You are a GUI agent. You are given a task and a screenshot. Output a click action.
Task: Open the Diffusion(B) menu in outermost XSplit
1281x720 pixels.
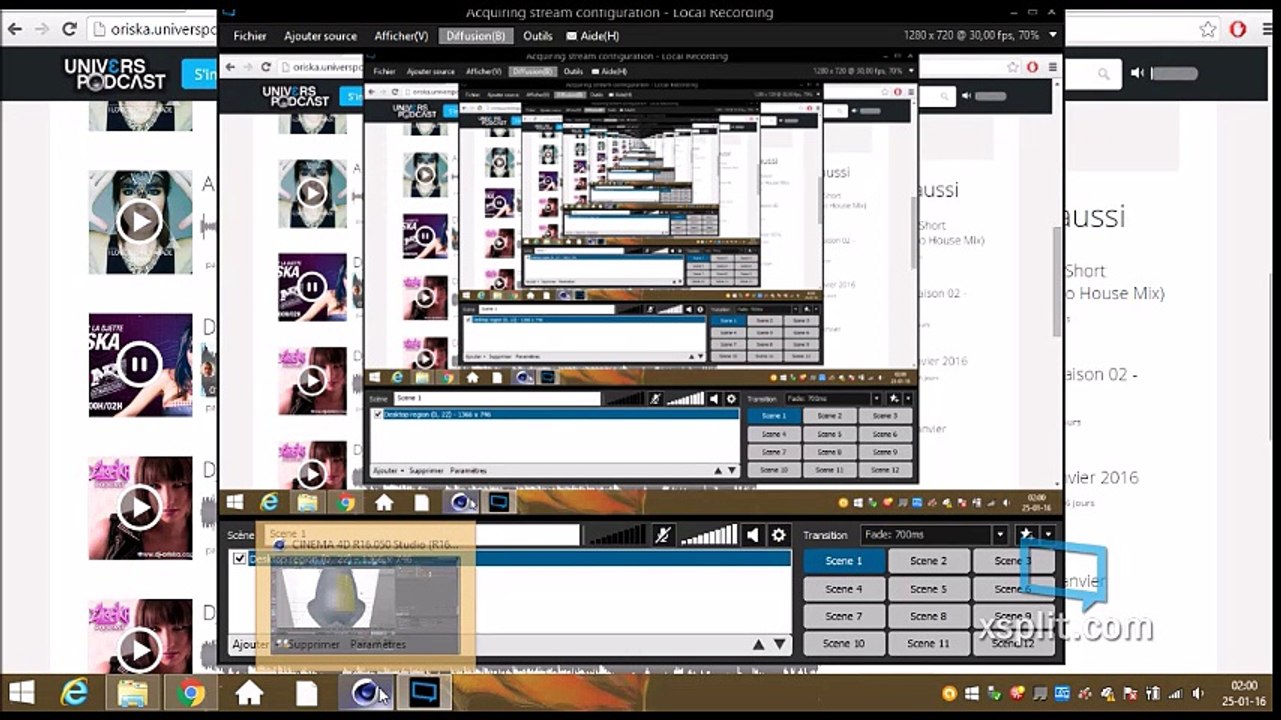[476, 36]
